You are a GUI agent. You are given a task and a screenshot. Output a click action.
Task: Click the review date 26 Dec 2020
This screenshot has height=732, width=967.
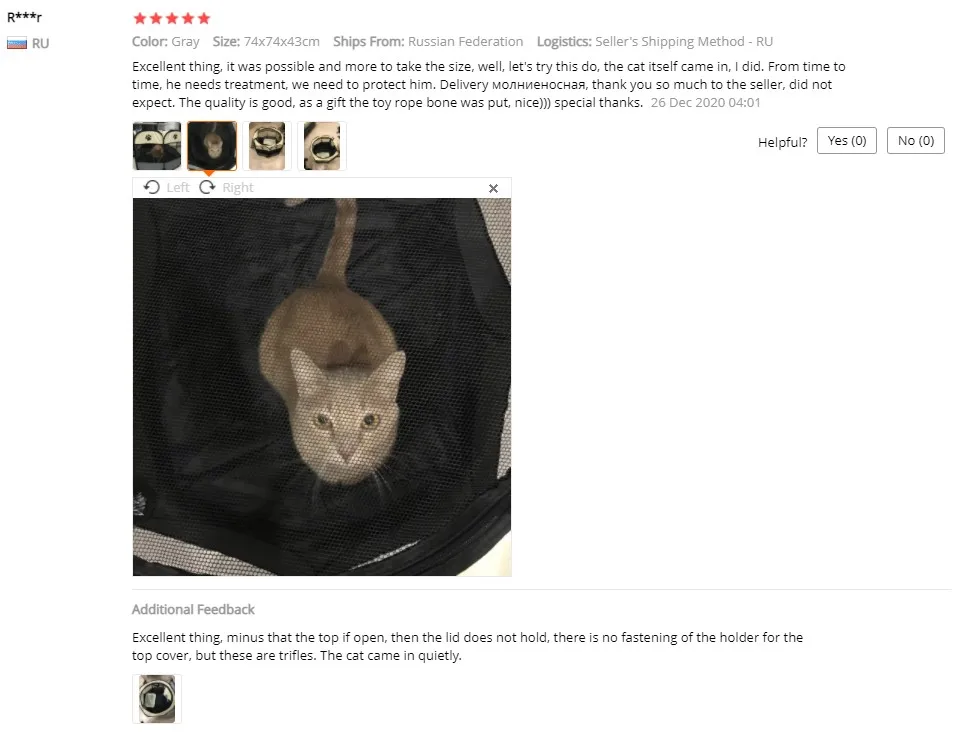coord(706,102)
